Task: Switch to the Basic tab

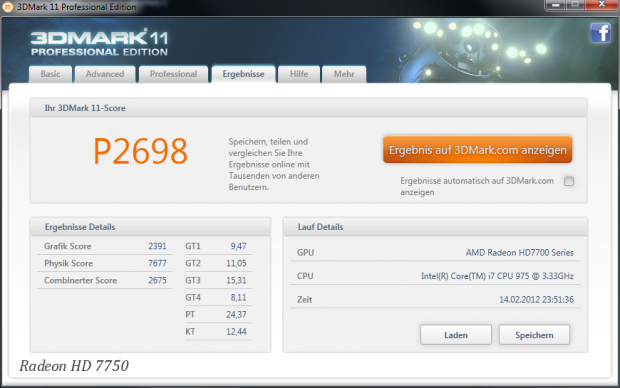Action: coord(51,74)
